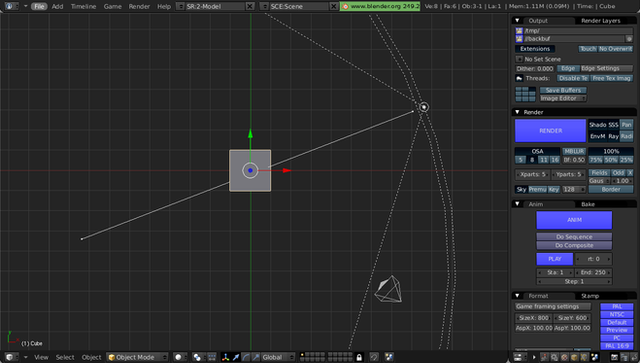Click the PLAY button

(x=554, y=259)
